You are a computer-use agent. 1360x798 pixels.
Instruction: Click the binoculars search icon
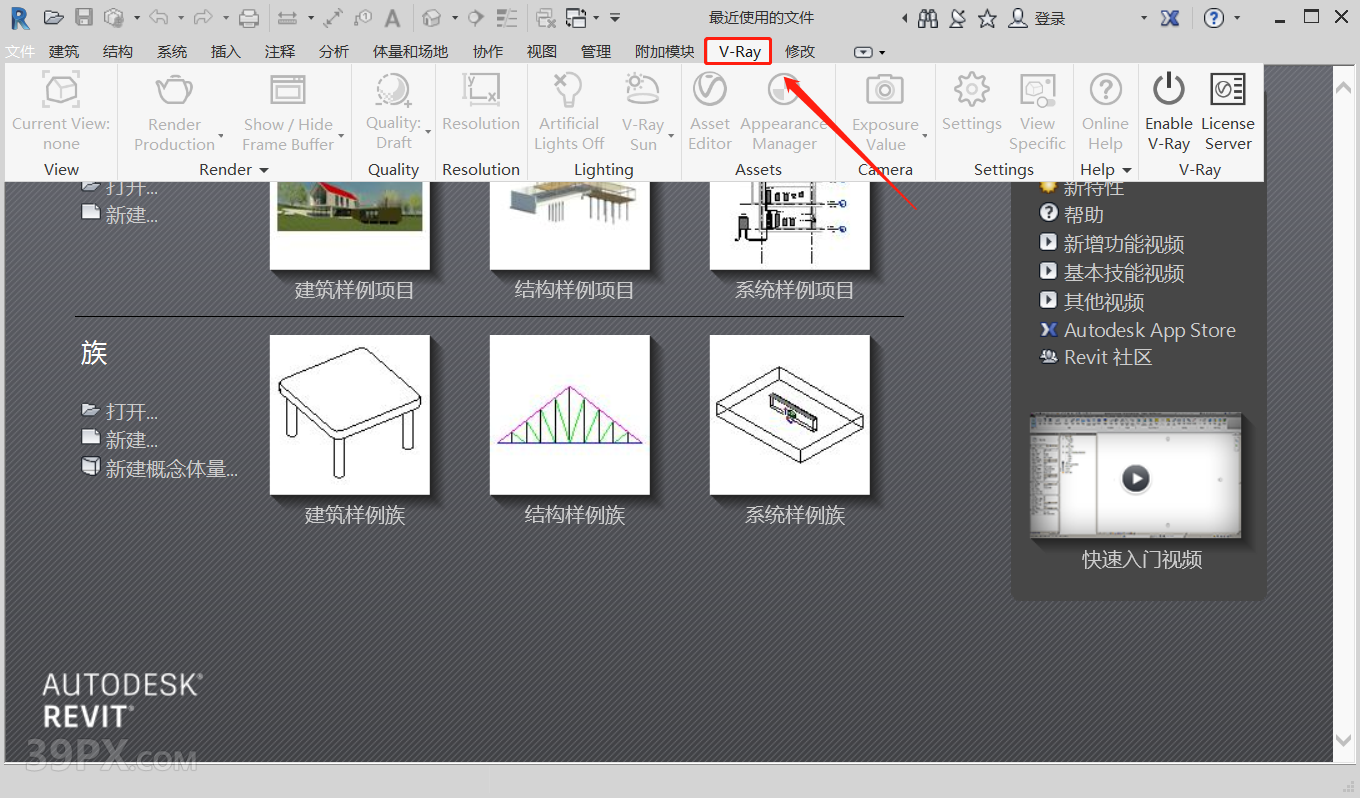pos(928,18)
